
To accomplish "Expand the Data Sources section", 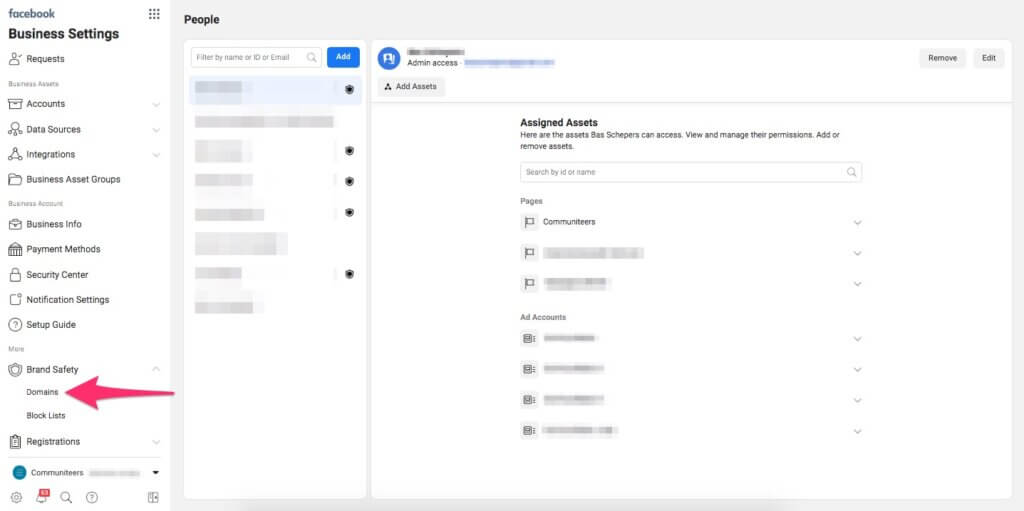I will (x=156, y=130).
